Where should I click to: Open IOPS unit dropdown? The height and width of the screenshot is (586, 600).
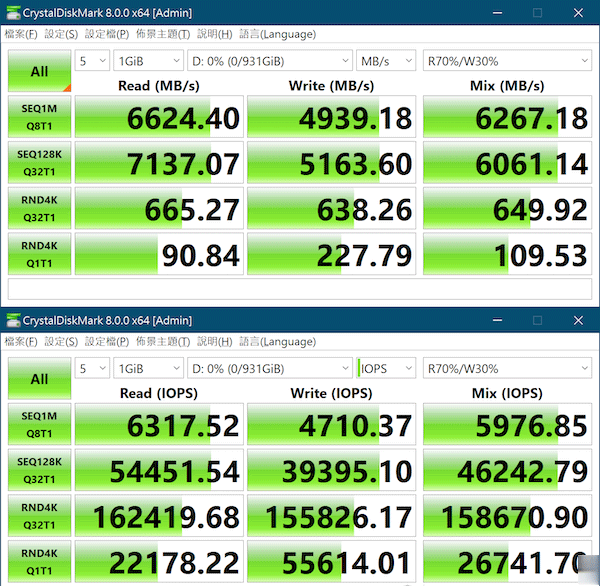point(386,368)
